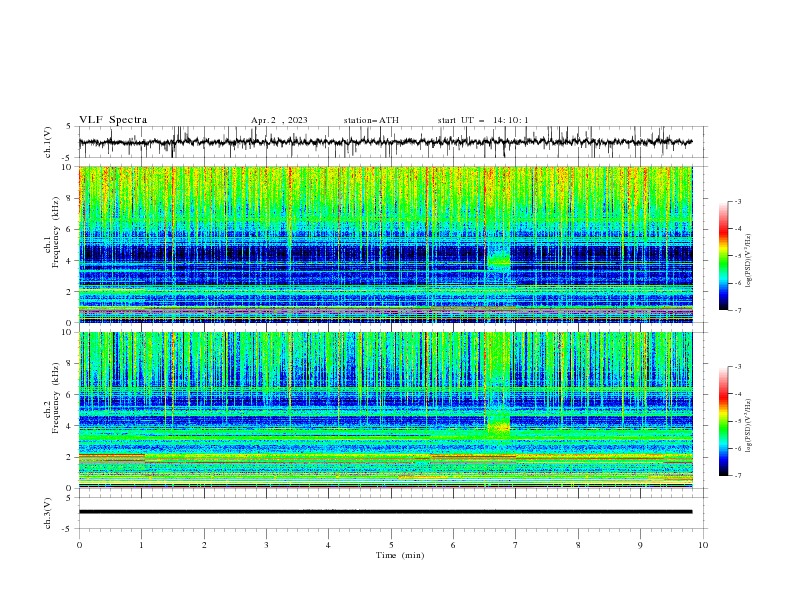Click the ch.3 flat black trace

[385, 512]
